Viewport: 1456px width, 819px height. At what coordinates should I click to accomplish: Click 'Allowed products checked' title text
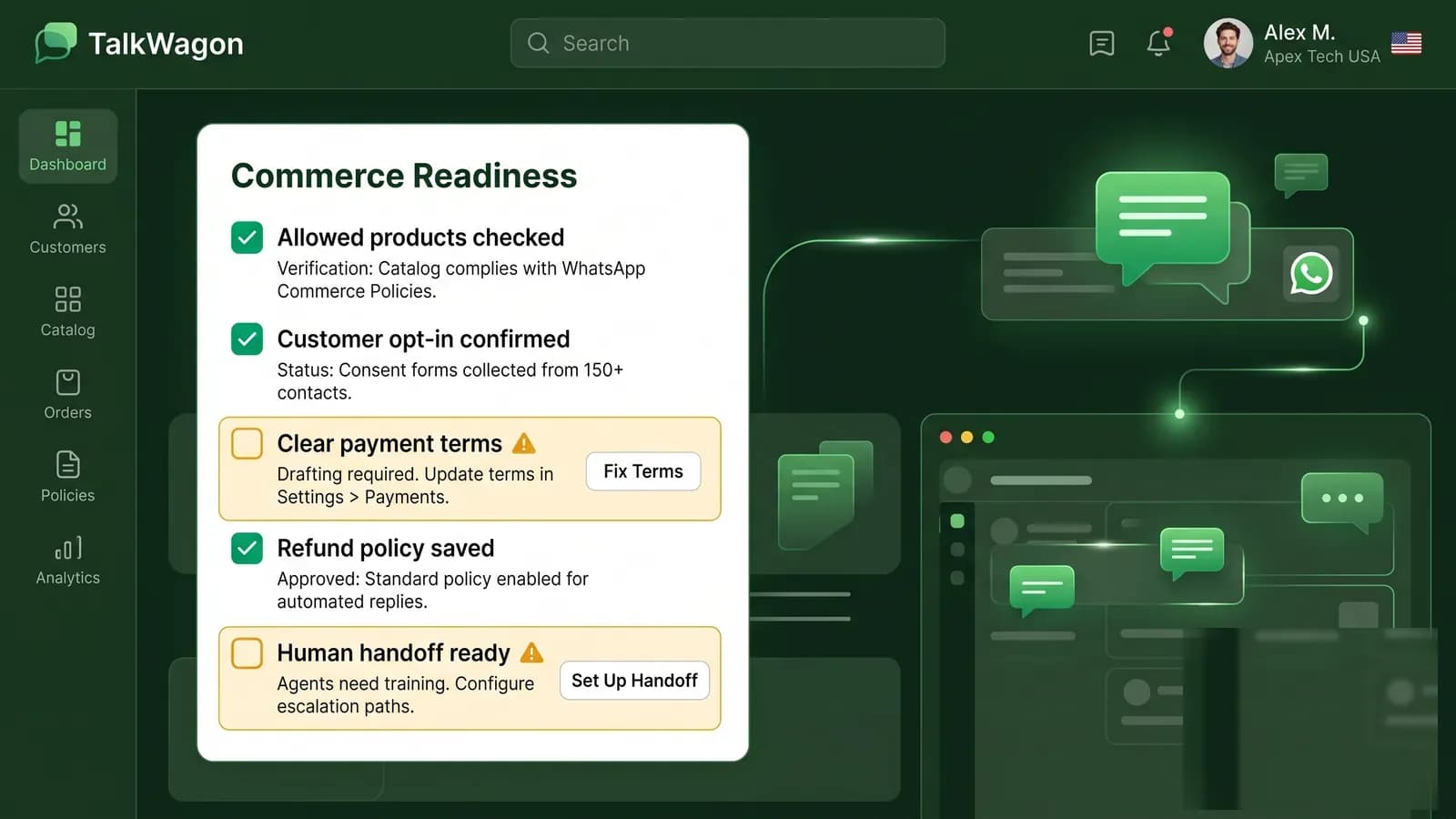tap(420, 238)
